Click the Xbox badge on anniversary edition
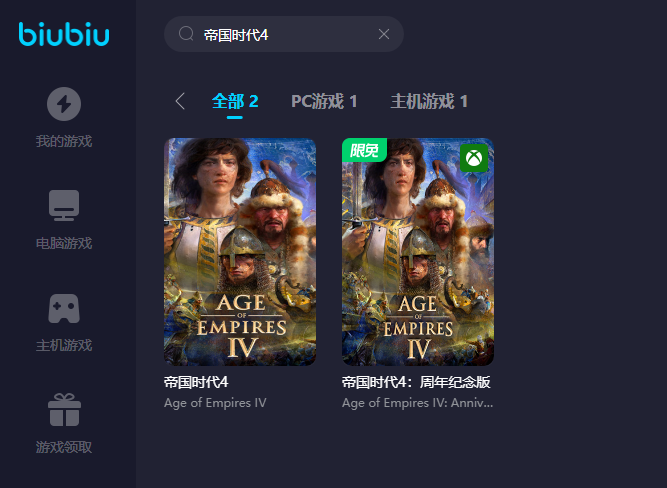This screenshot has height=488, width=667. [474, 158]
